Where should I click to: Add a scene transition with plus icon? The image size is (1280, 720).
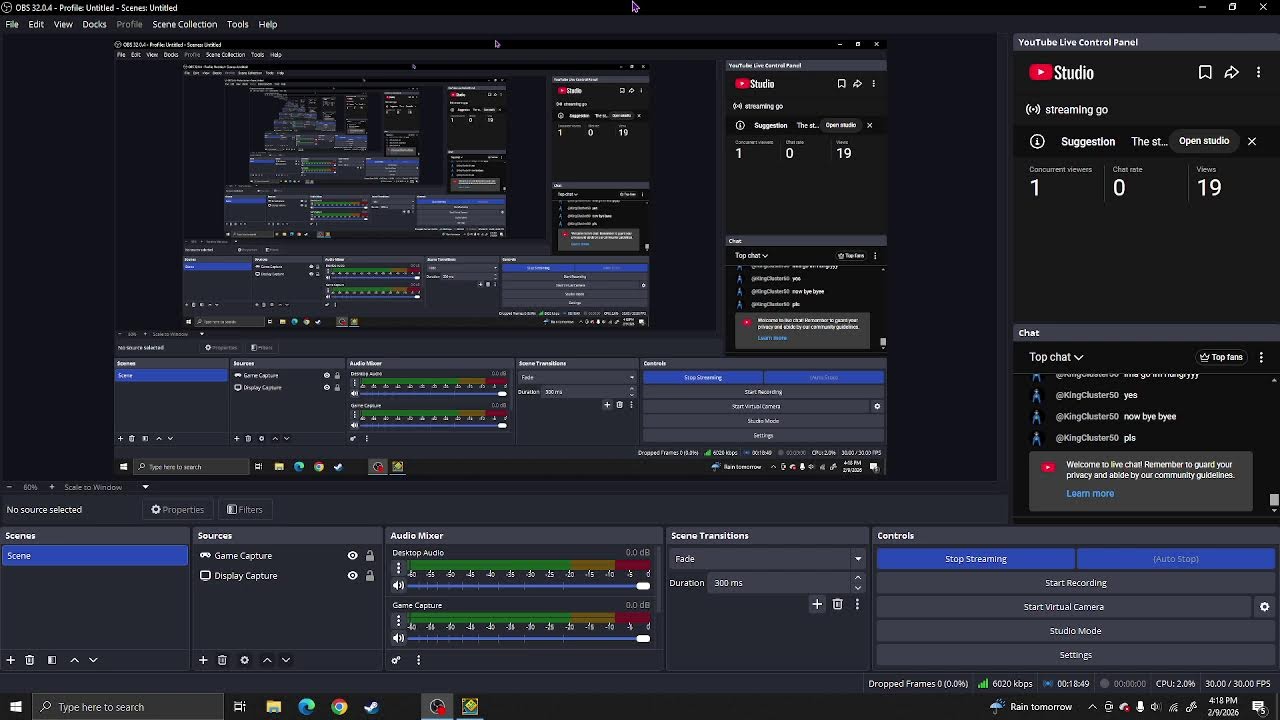pos(817,604)
